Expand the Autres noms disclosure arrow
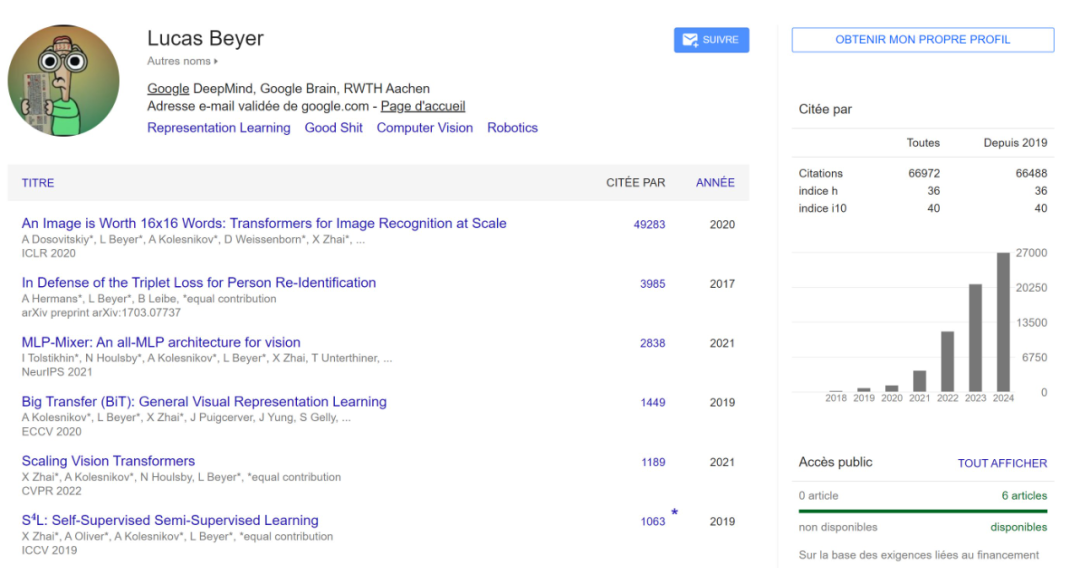Screen dimensions: 1080x568 216,62
